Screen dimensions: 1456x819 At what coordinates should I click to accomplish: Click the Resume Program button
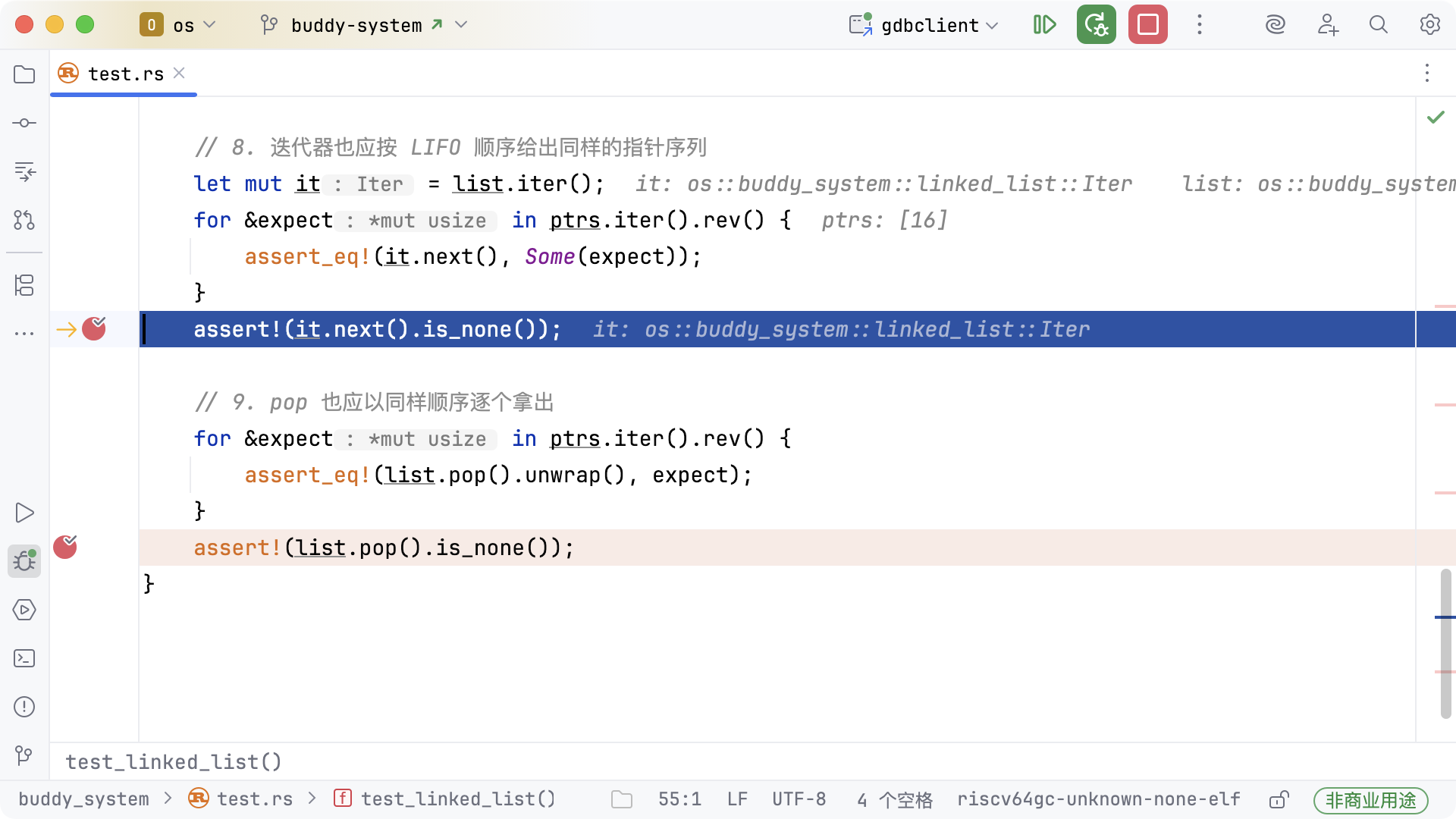(1044, 25)
